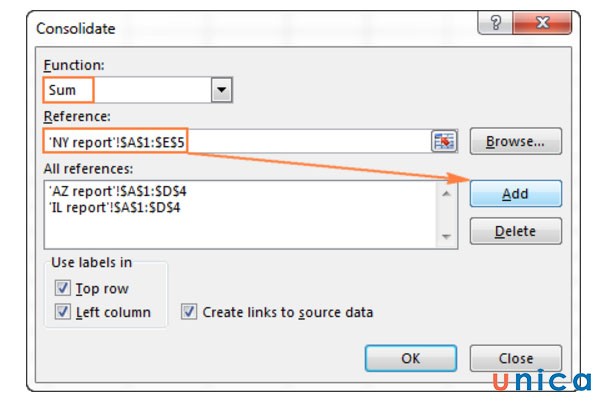The height and width of the screenshot is (400, 600).
Task: Uncheck the Left column option
Action: point(64,312)
